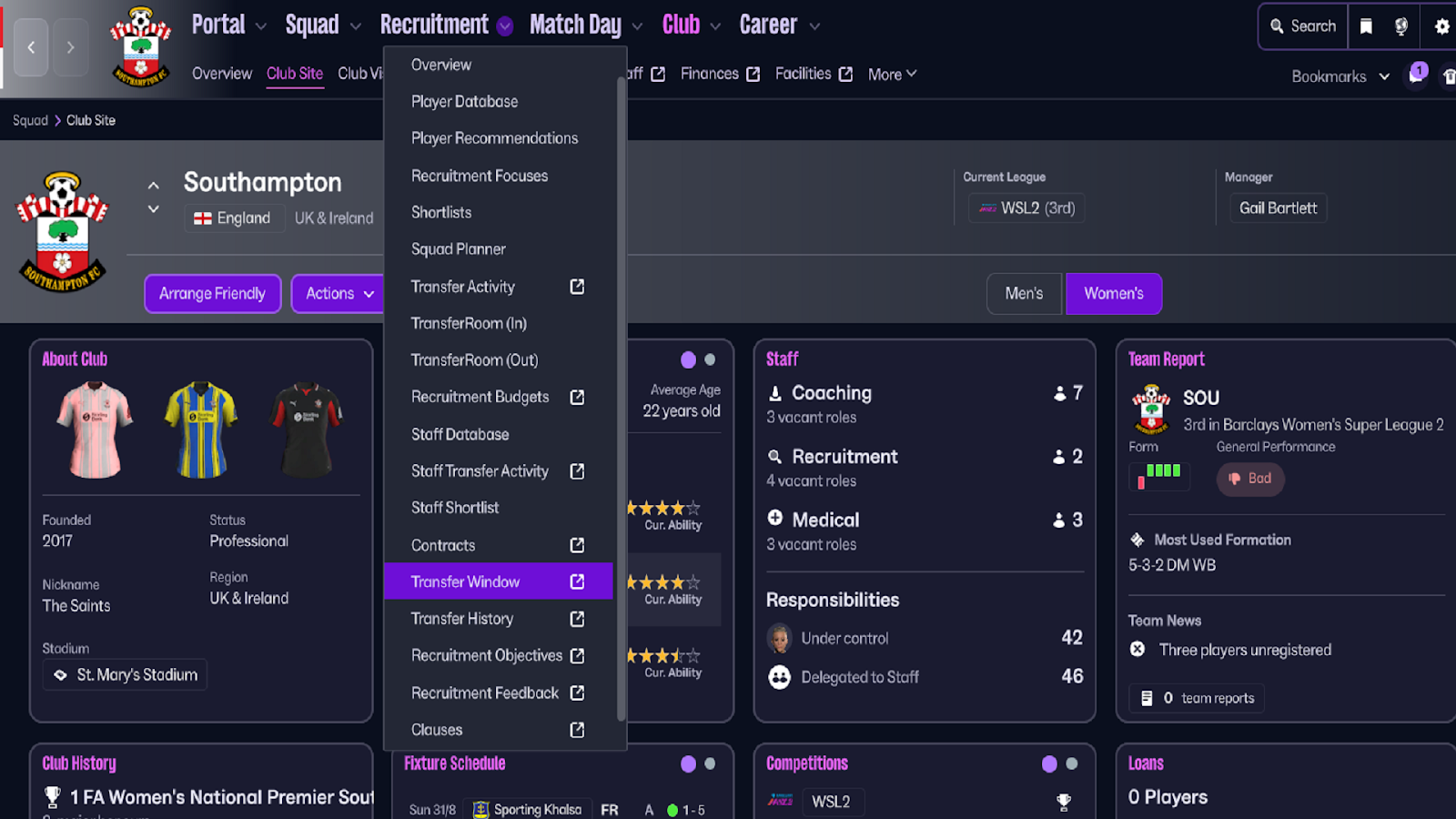This screenshot has height=819, width=1456.
Task: Switch to the Men's team toggle
Action: click(x=1024, y=293)
